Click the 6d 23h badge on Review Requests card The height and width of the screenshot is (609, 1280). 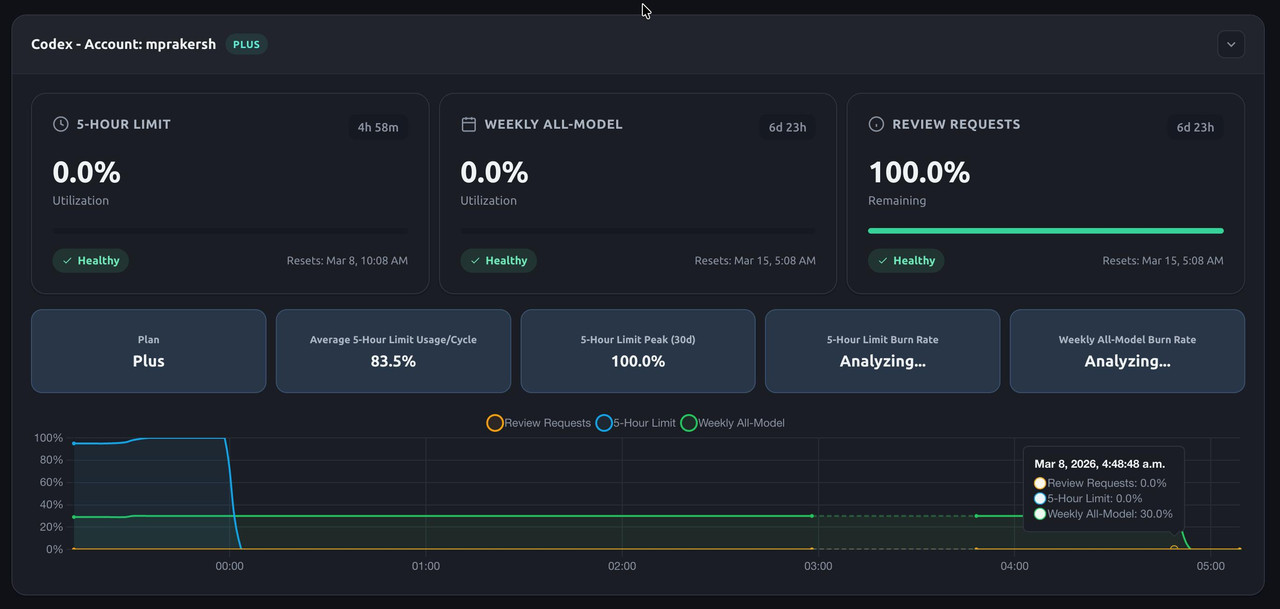tap(1195, 127)
